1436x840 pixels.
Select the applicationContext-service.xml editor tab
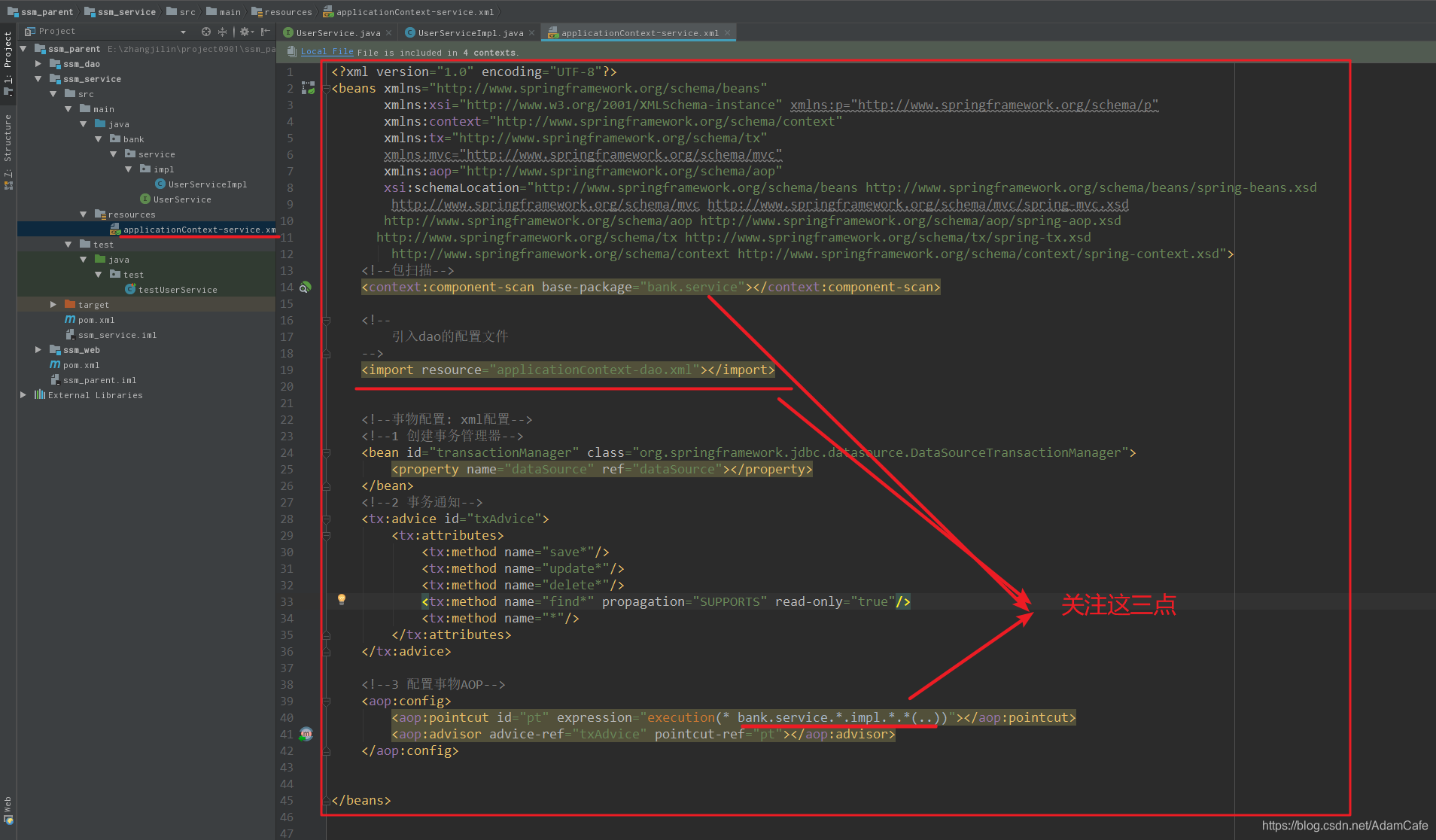tap(640, 33)
